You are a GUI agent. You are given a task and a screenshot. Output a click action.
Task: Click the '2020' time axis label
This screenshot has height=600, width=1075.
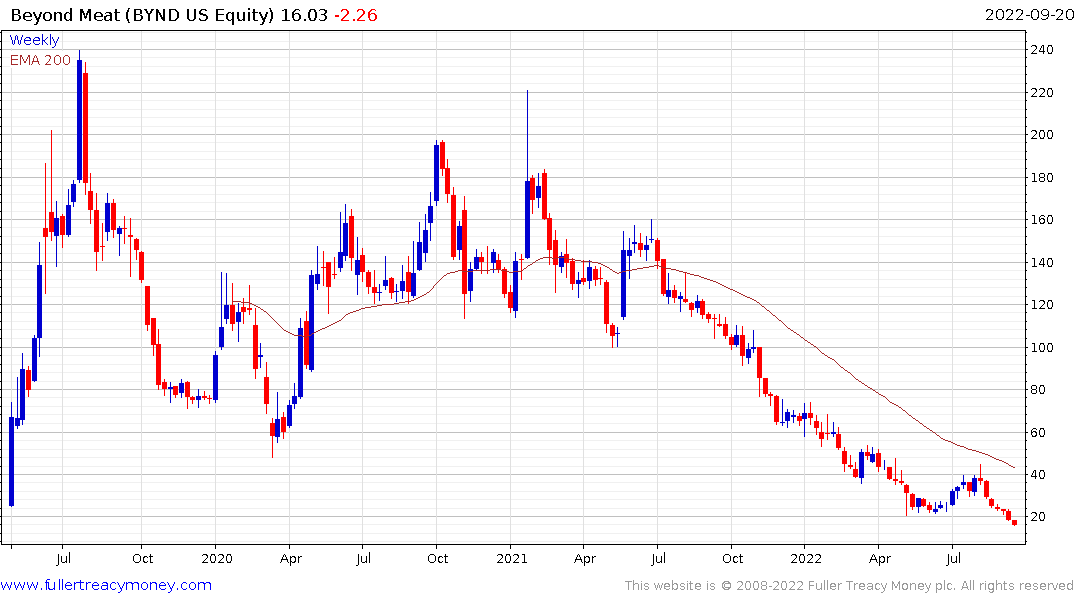[217, 559]
